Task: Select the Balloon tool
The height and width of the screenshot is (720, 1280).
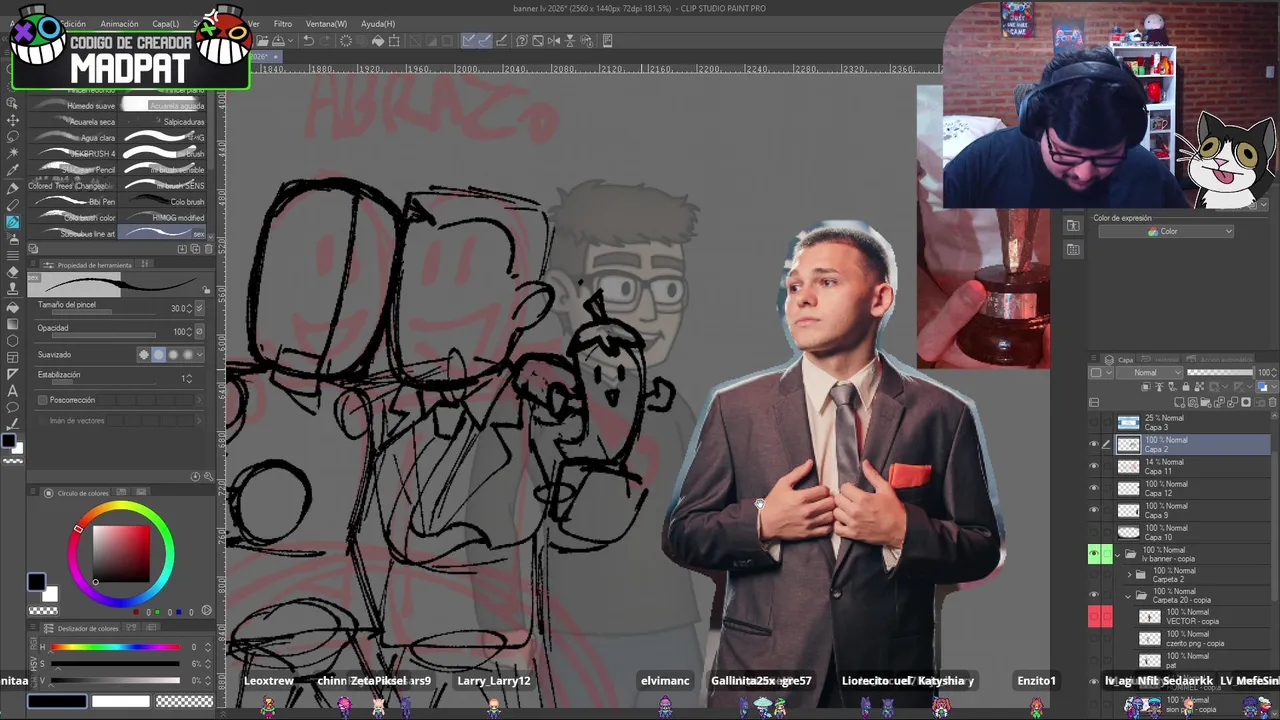Action: (x=13, y=408)
